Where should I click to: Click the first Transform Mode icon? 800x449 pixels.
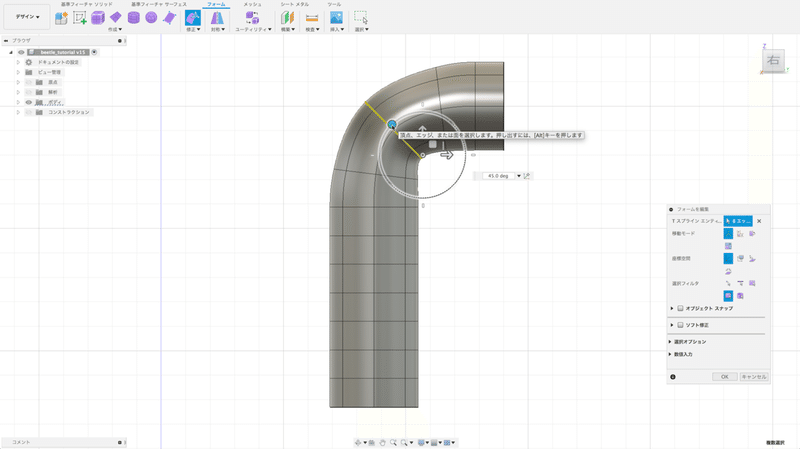click(728, 233)
